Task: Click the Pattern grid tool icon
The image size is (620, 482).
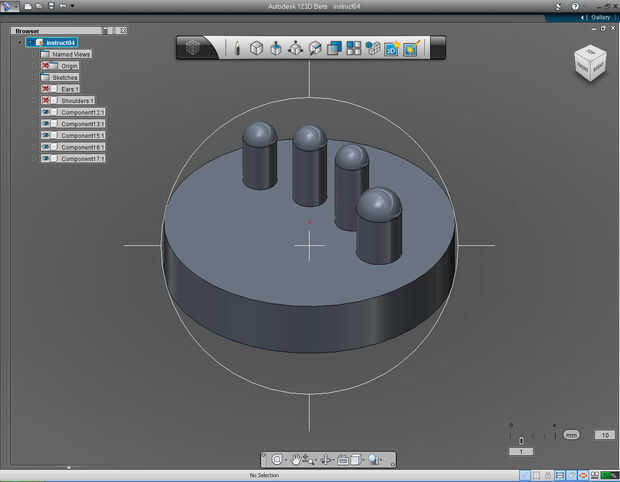Action: 353,47
